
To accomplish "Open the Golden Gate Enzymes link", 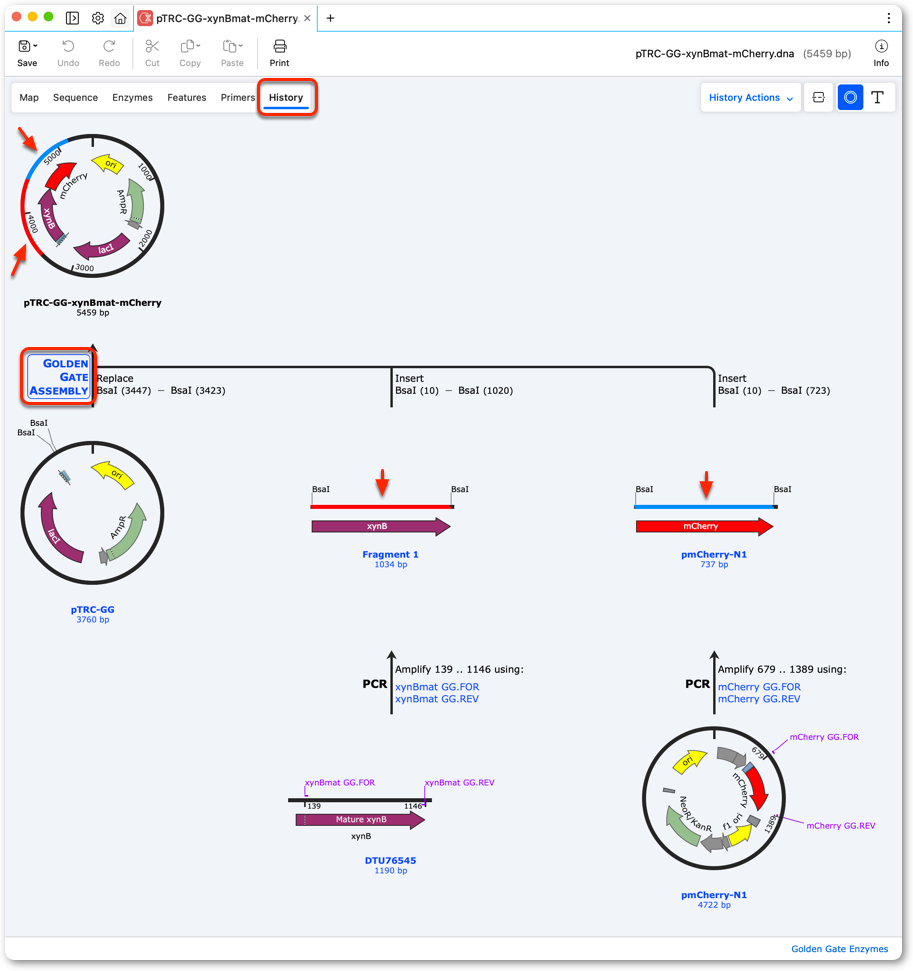I will (839, 949).
